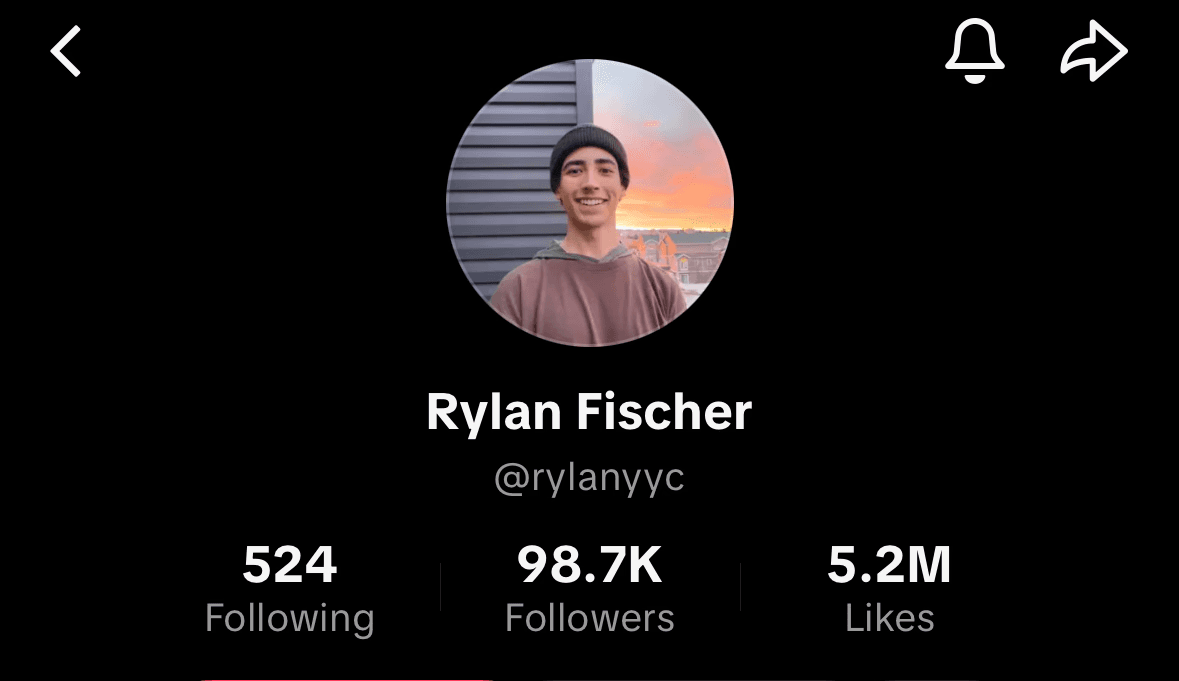Tap the 524 following count
Viewport: 1179px width, 681px height.
click(289, 564)
